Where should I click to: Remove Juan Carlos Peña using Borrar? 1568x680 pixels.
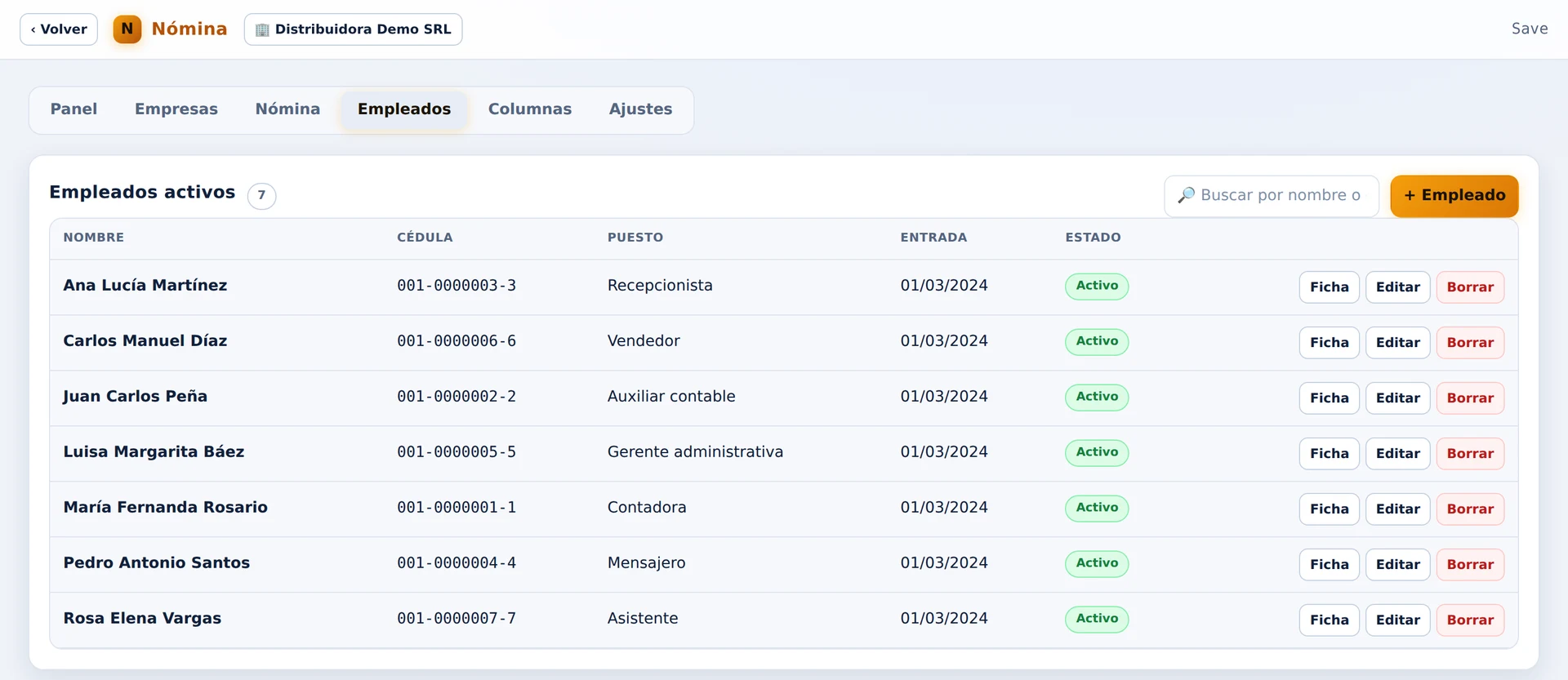pyautogui.click(x=1470, y=398)
